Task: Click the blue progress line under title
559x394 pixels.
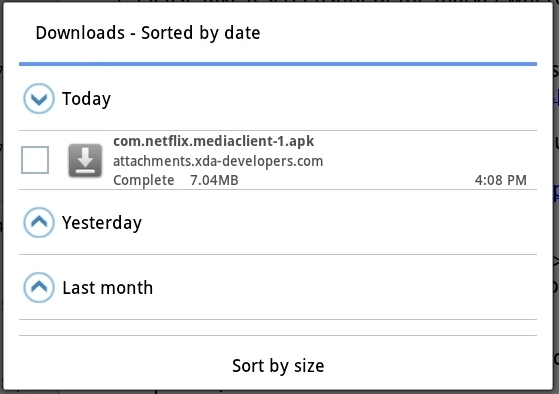Action: (278, 64)
